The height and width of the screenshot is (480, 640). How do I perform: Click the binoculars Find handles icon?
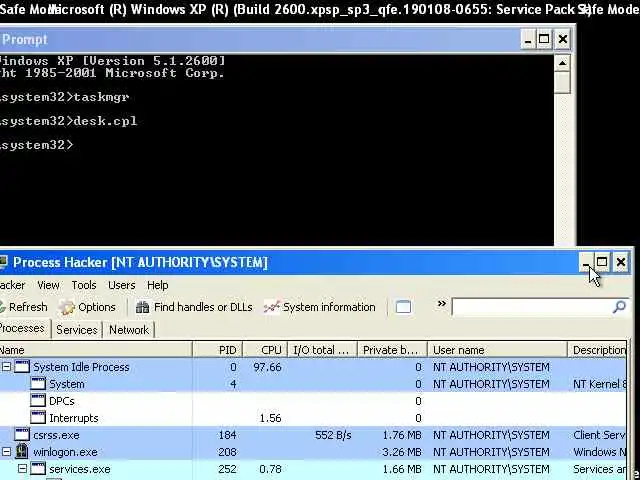(x=142, y=307)
